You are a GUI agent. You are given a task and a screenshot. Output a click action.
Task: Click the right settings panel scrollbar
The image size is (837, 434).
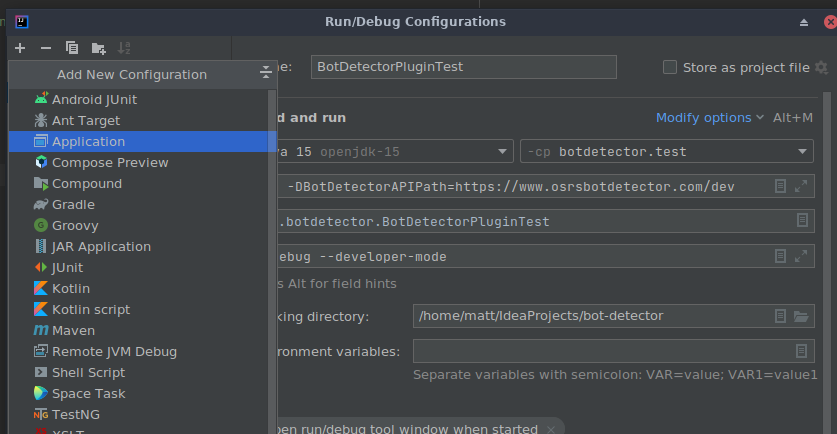pyautogui.click(x=827, y=262)
